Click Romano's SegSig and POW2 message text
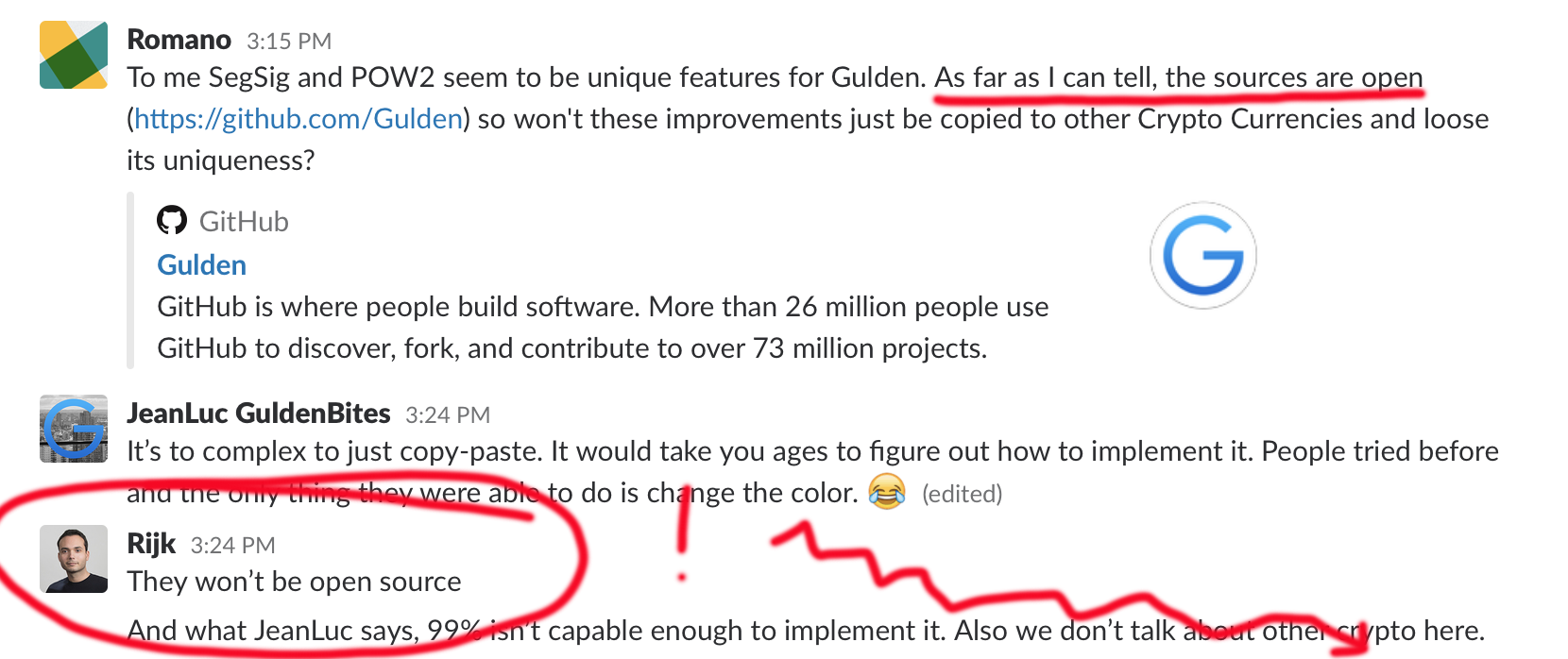1568x659 pixels. point(808,119)
